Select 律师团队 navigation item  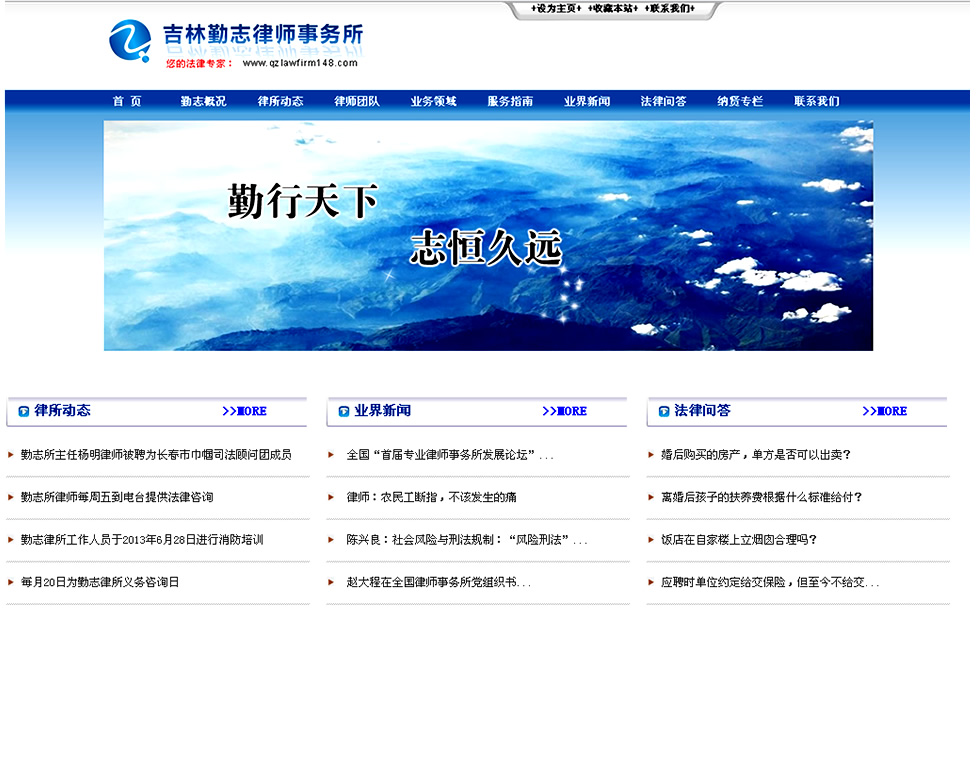coord(357,101)
